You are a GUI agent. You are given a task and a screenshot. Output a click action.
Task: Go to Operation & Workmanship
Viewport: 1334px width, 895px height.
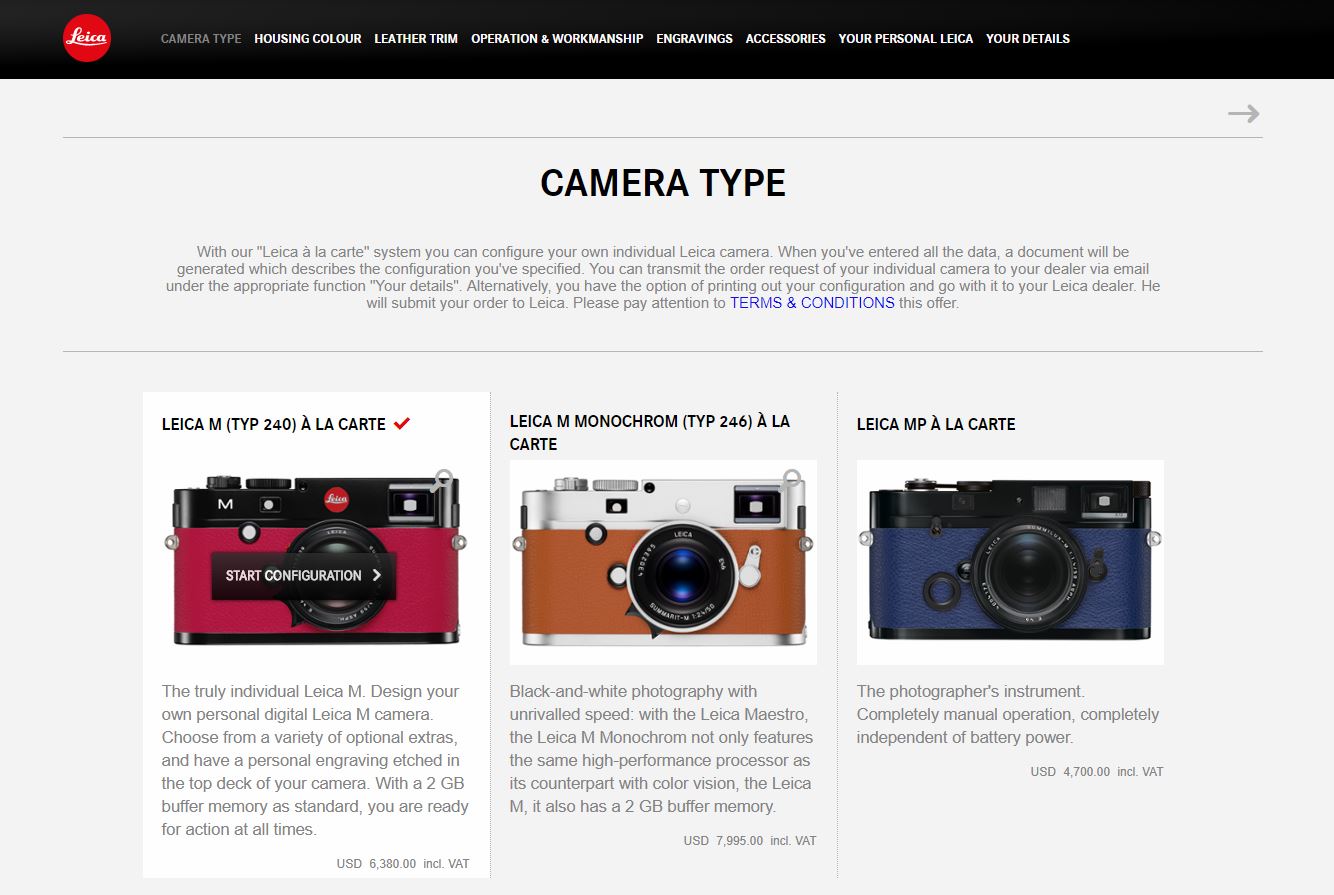(x=557, y=38)
